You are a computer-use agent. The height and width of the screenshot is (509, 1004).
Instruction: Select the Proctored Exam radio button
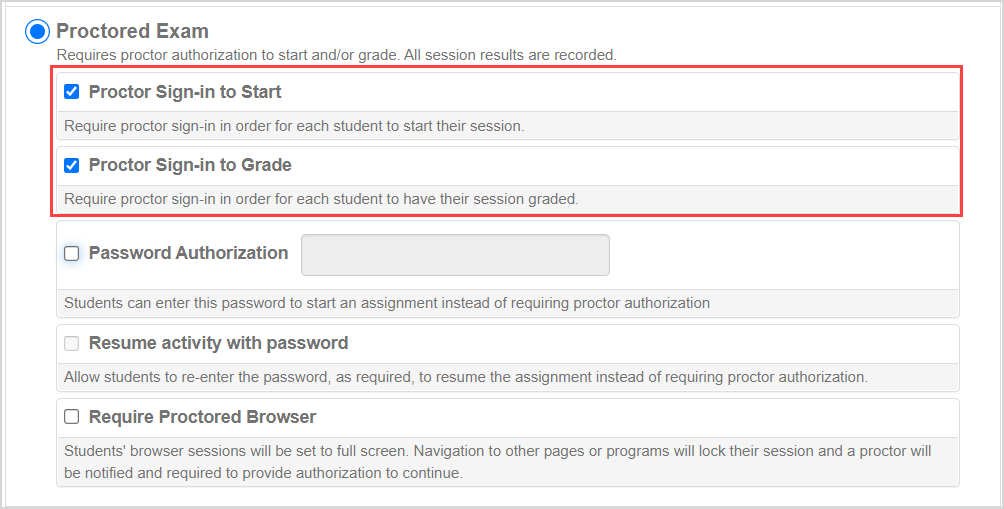tap(37, 32)
